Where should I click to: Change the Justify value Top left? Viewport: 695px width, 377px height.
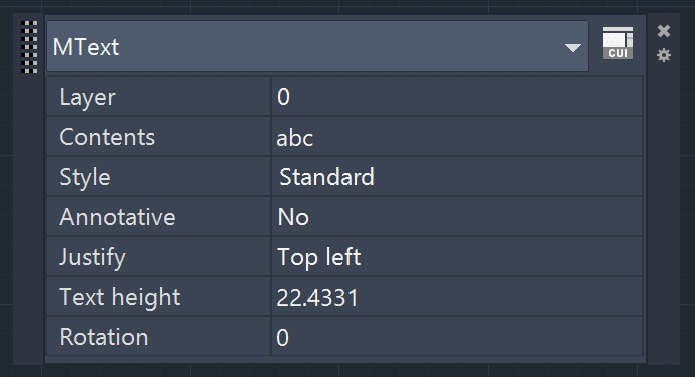[457, 257]
